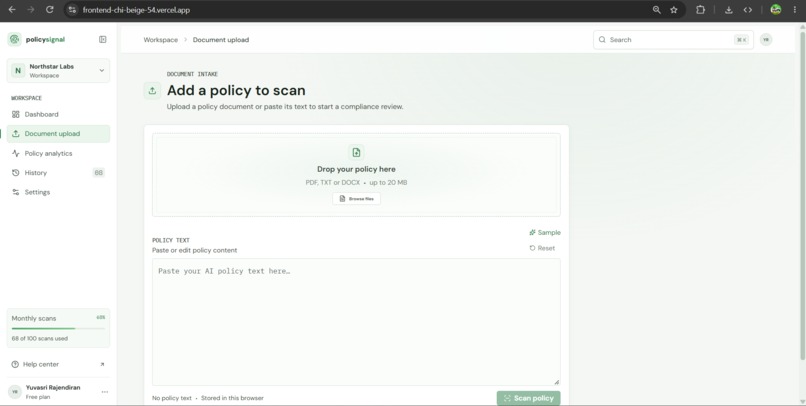Click the Workspace breadcrumb
806x406 pixels.
coord(160,40)
